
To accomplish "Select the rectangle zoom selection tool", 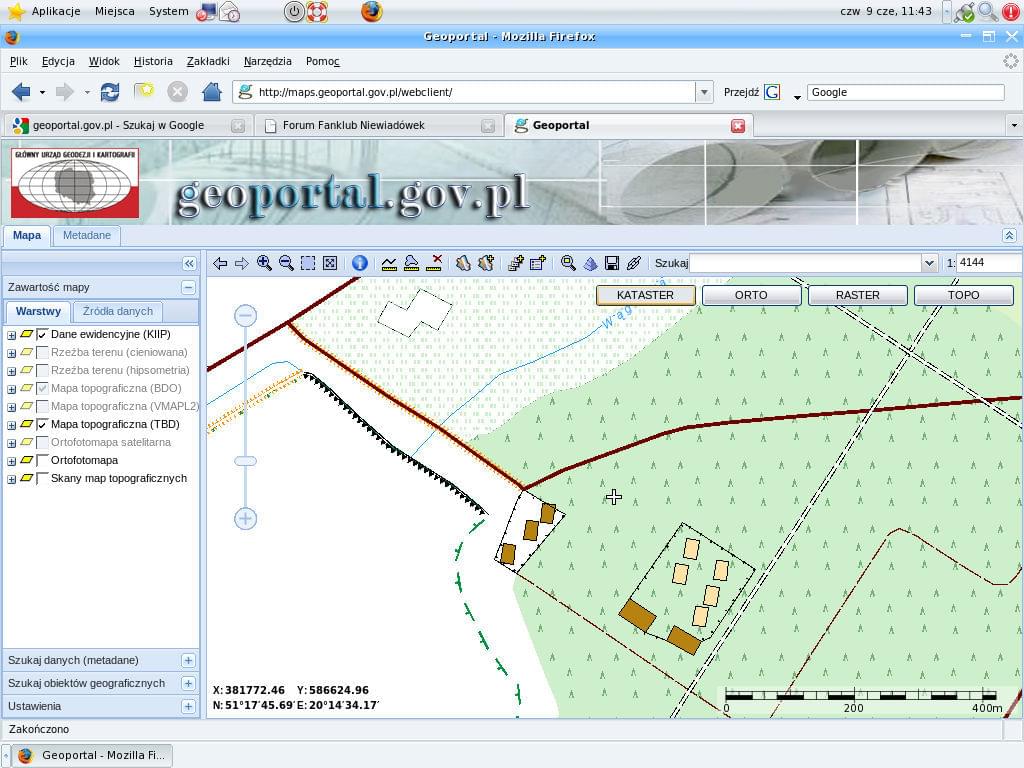I will pos(308,263).
